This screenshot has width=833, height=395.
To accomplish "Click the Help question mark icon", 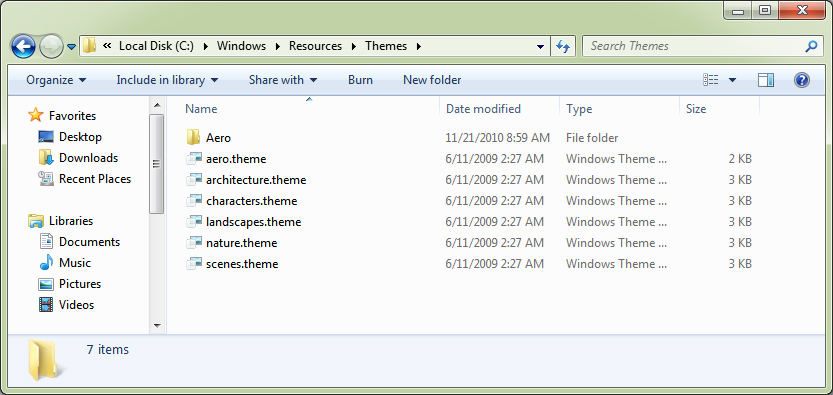I will (802, 80).
